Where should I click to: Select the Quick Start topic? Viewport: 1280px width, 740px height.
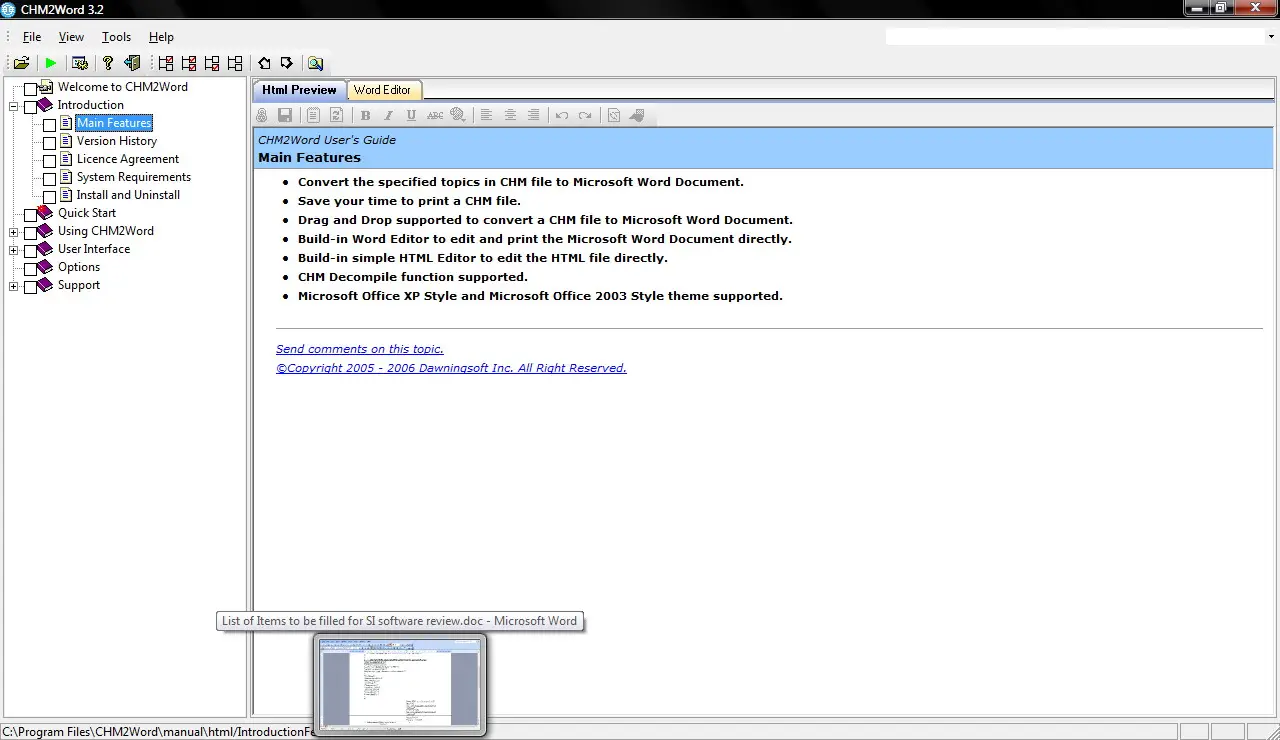tap(87, 213)
